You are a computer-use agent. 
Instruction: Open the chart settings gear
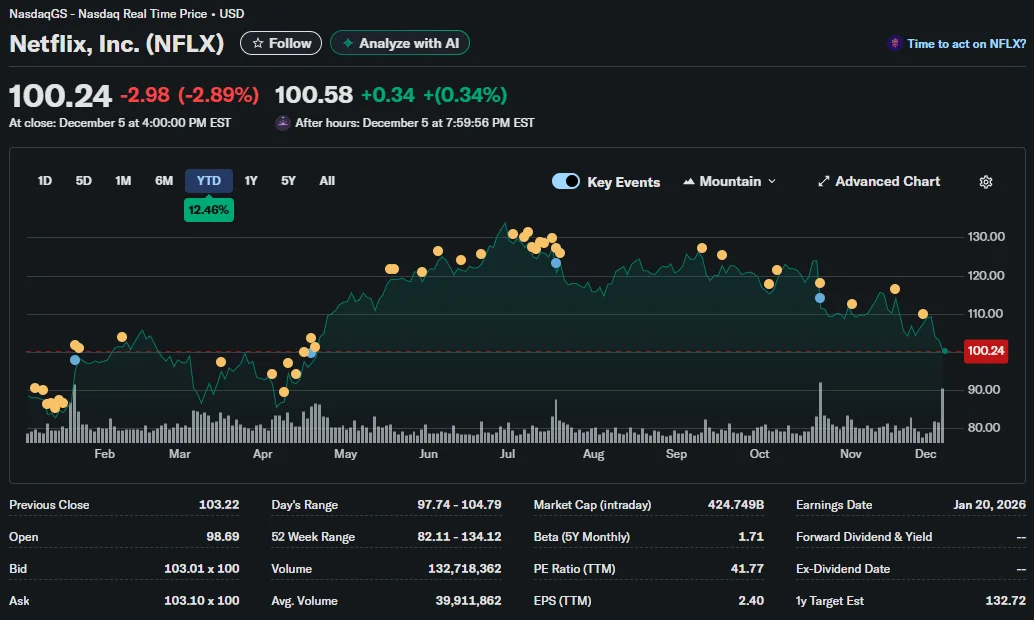point(986,181)
